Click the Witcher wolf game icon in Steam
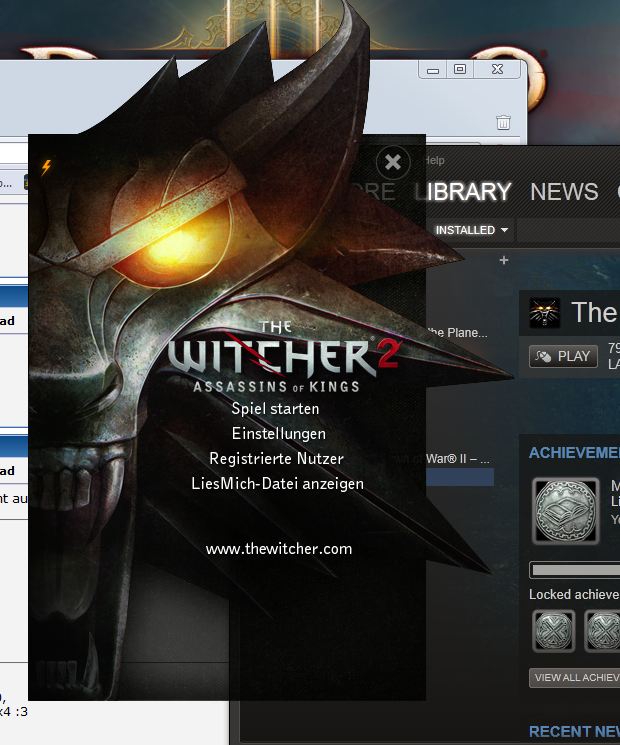This screenshot has height=745, width=620. pos(544,313)
